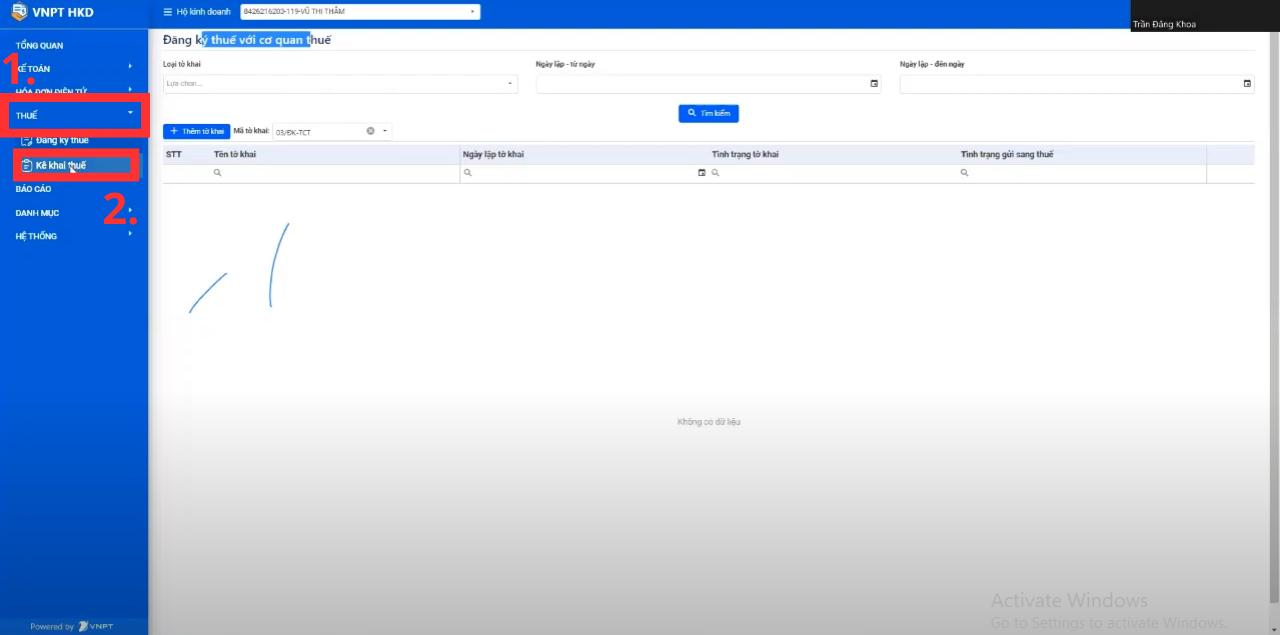The height and width of the screenshot is (635, 1280).
Task: Open BÁO CÁO menu item
Action: pos(33,189)
